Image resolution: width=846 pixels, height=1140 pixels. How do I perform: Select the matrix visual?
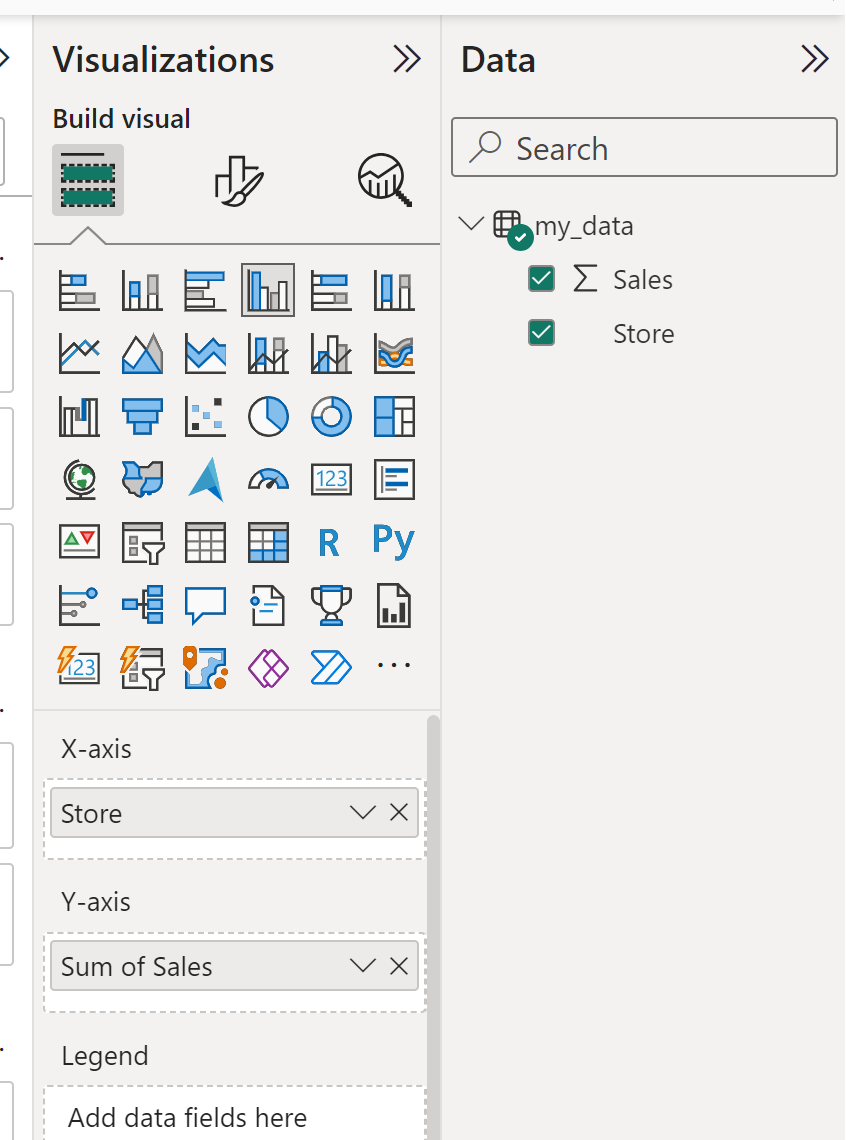click(268, 542)
